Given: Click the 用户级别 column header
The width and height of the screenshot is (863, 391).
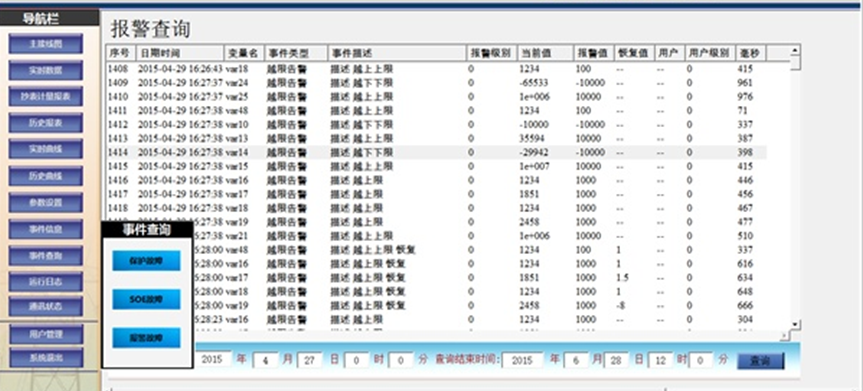Looking at the screenshot, I should point(711,53).
